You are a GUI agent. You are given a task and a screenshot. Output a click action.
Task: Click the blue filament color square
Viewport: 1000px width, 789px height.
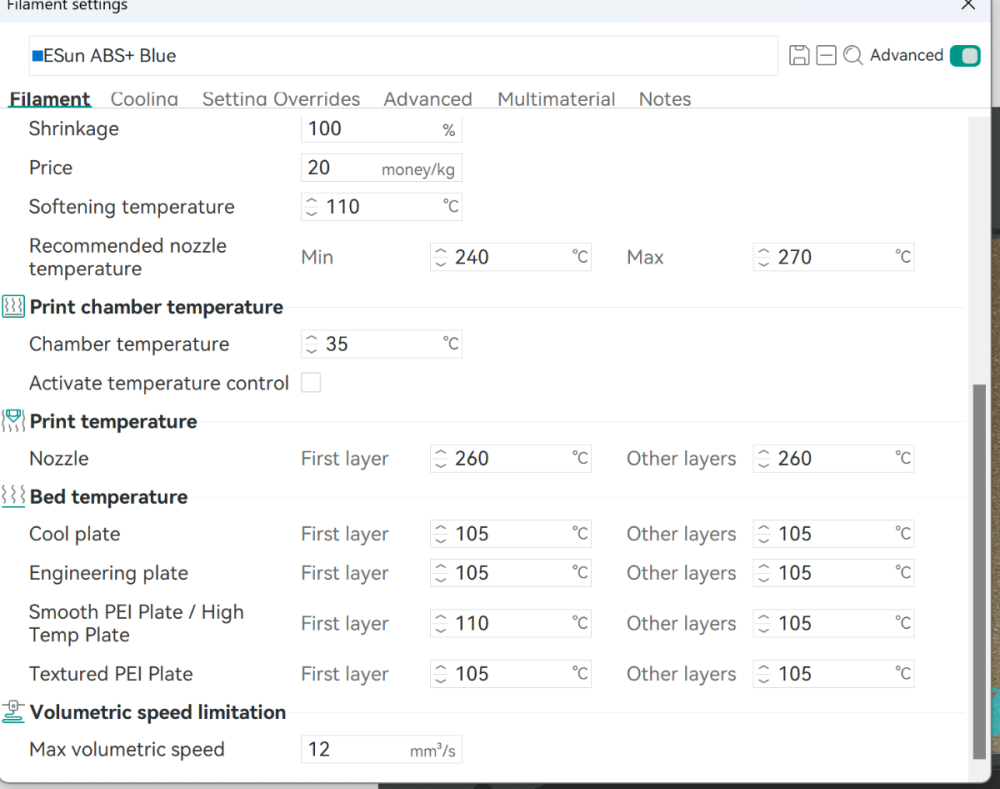(38, 56)
